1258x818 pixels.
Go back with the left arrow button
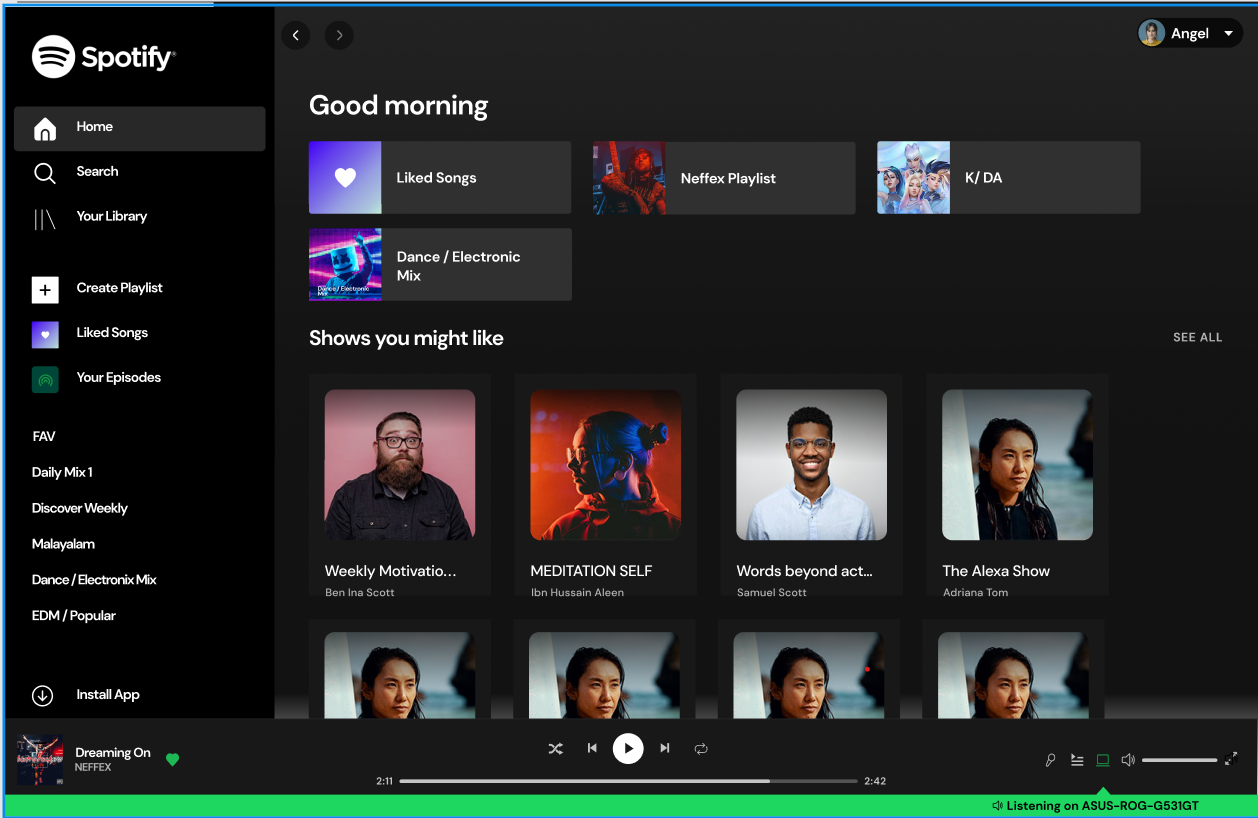pos(295,35)
